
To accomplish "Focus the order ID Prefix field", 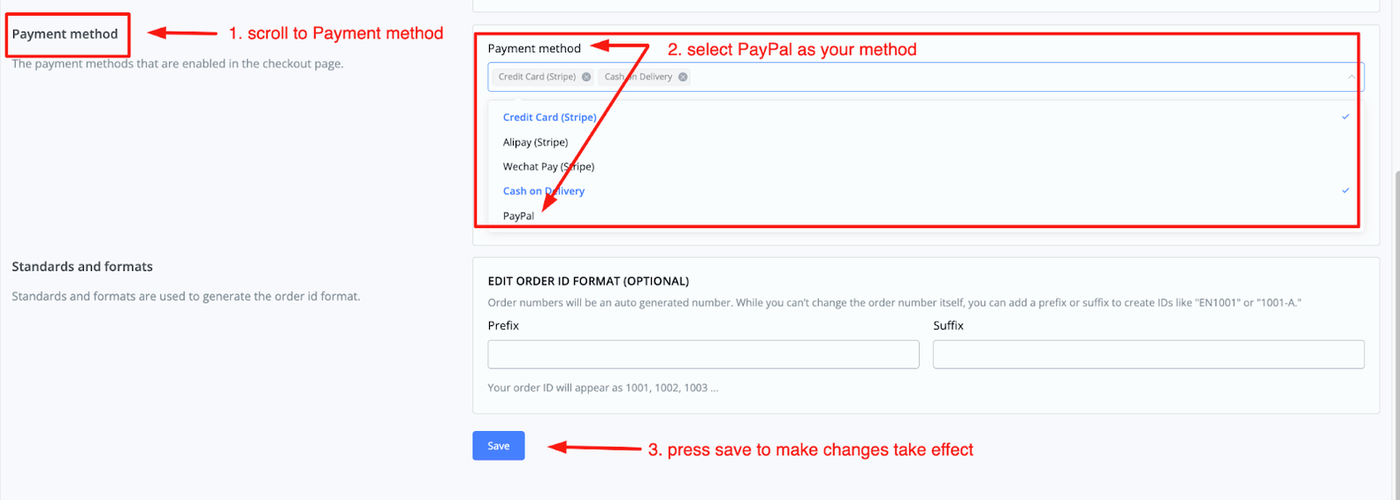I will tap(703, 354).
